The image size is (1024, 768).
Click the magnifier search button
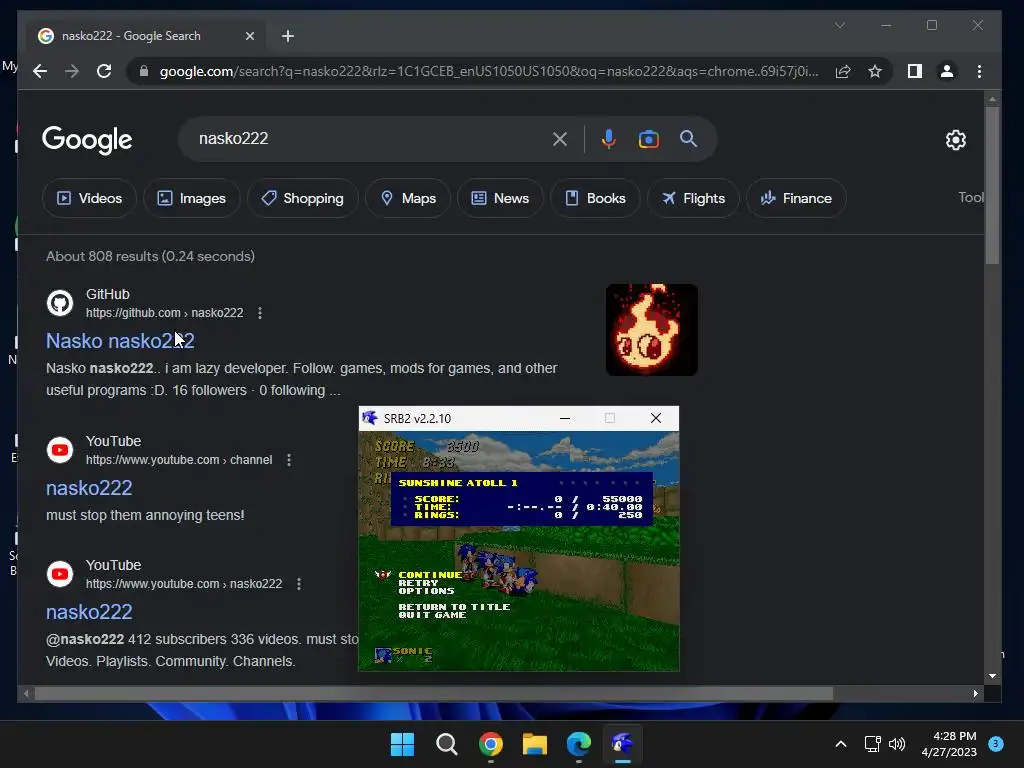688,138
